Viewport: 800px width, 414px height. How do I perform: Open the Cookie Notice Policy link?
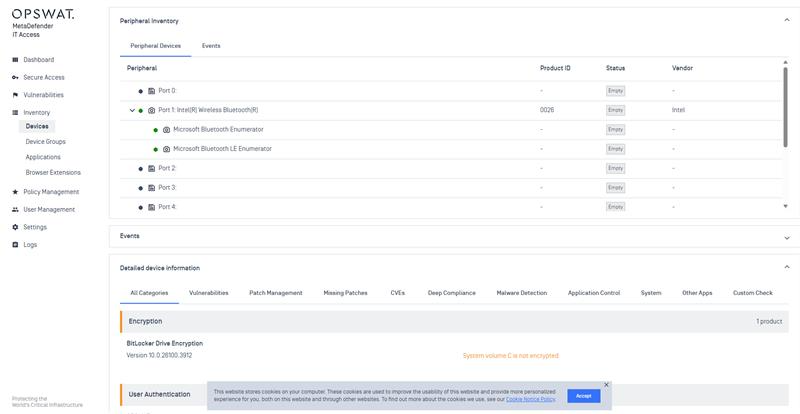click(x=531, y=399)
